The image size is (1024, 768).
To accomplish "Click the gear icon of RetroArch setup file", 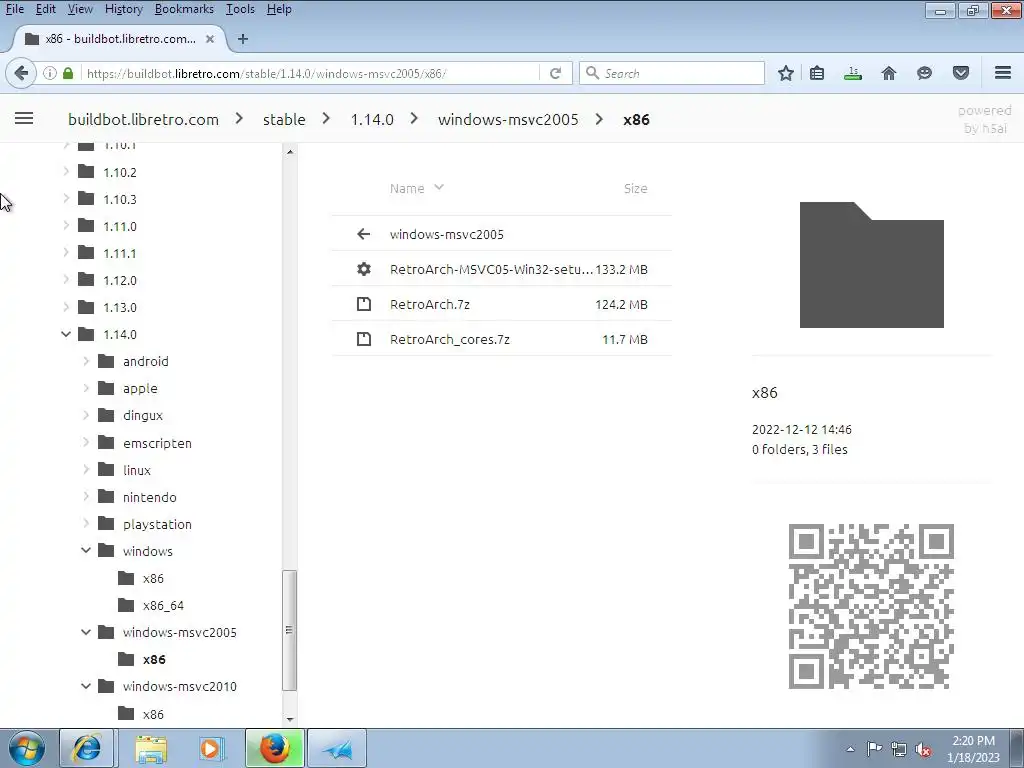I will (x=364, y=269).
